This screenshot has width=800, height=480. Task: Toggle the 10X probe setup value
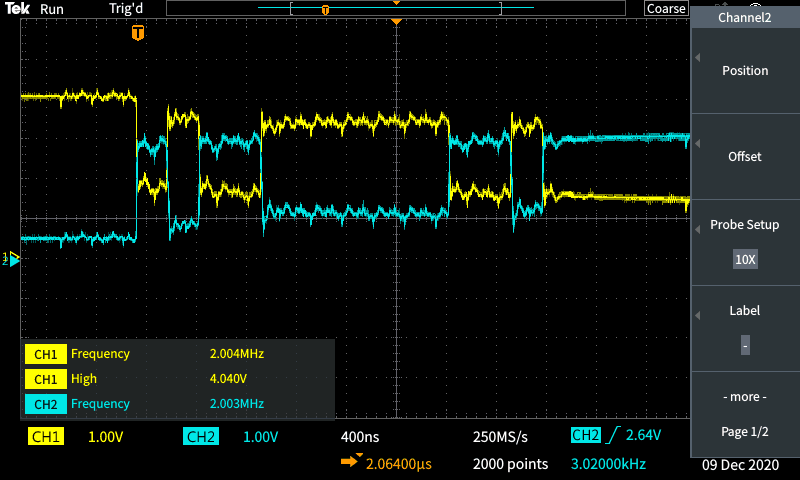tap(745, 259)
